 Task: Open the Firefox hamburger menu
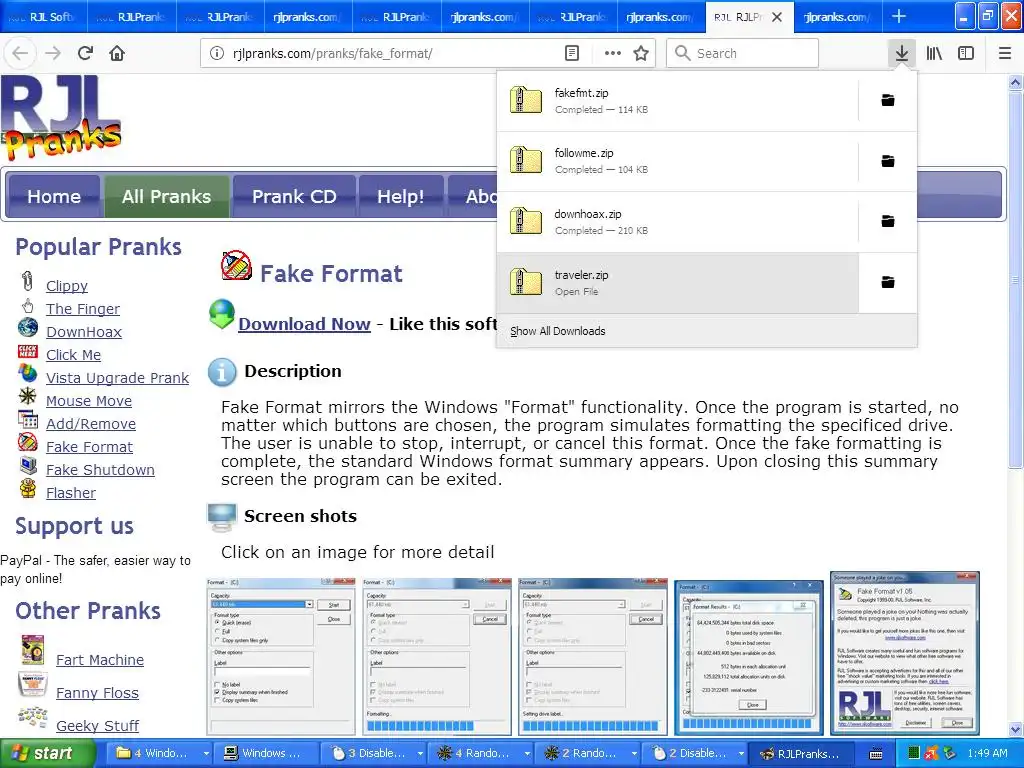click(1005, 54)
